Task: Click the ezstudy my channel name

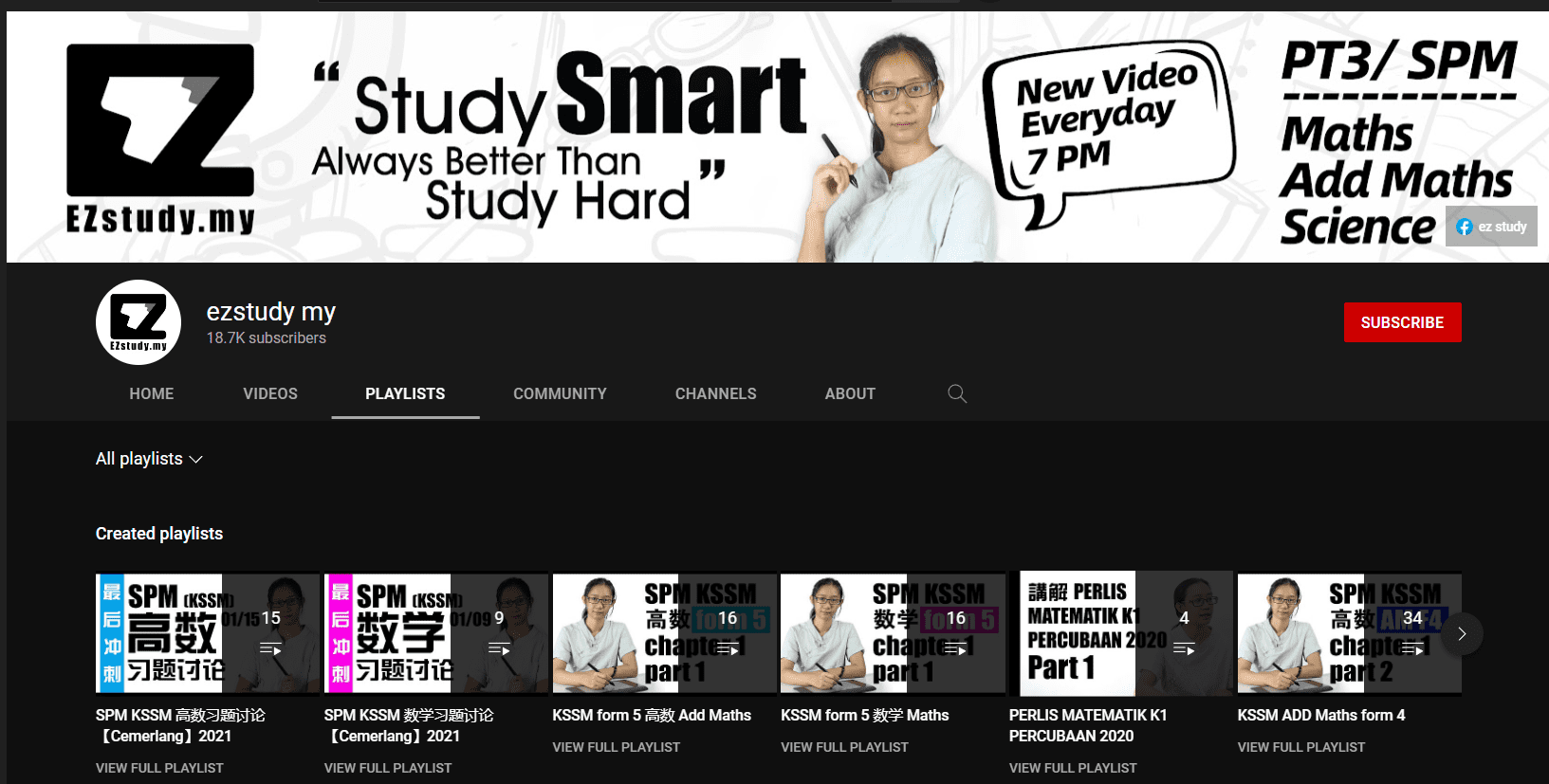Action: coord(271,312)
